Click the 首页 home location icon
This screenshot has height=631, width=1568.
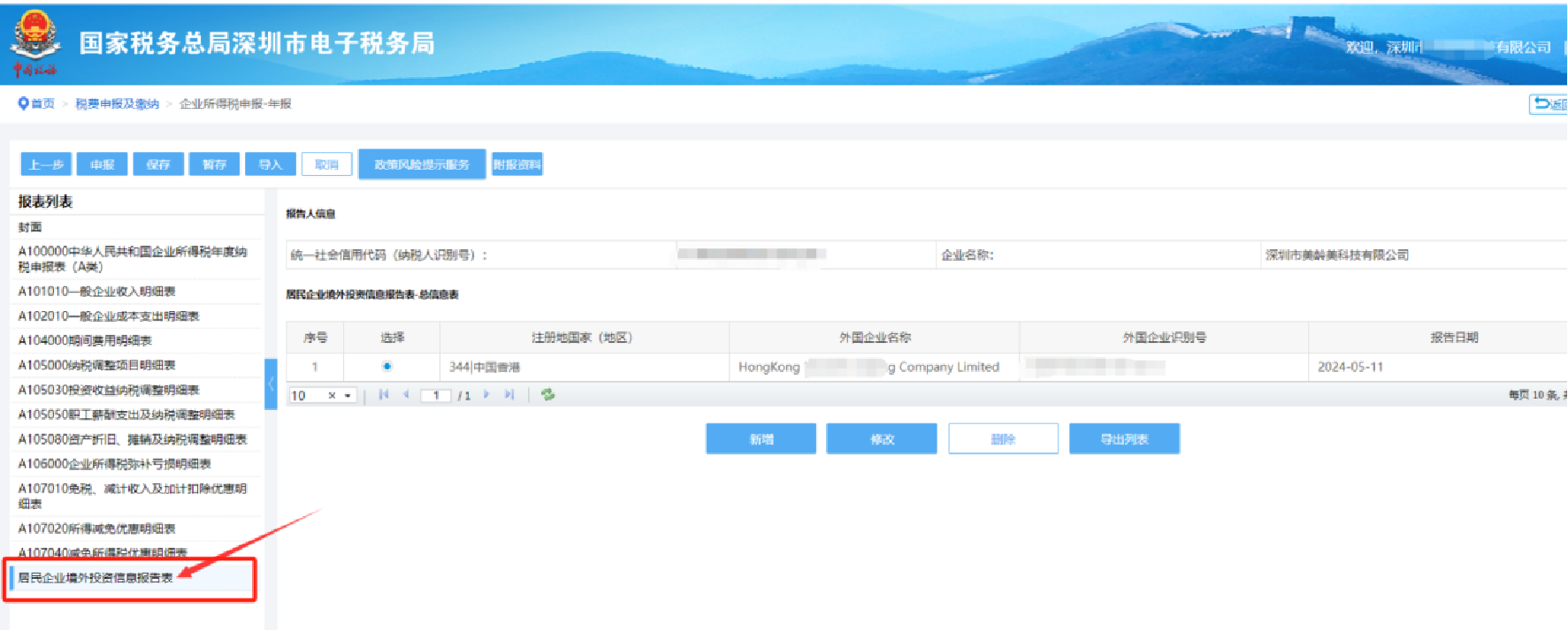click(23, 103)
